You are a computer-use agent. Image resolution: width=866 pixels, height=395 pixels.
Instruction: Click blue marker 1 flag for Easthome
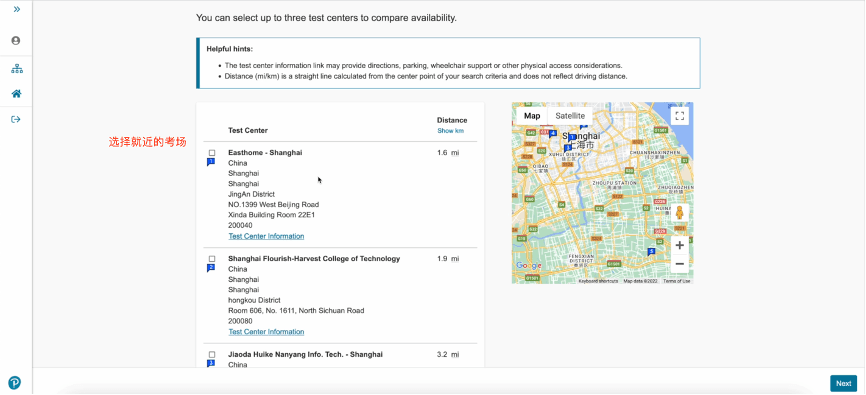tap(210, 162)
